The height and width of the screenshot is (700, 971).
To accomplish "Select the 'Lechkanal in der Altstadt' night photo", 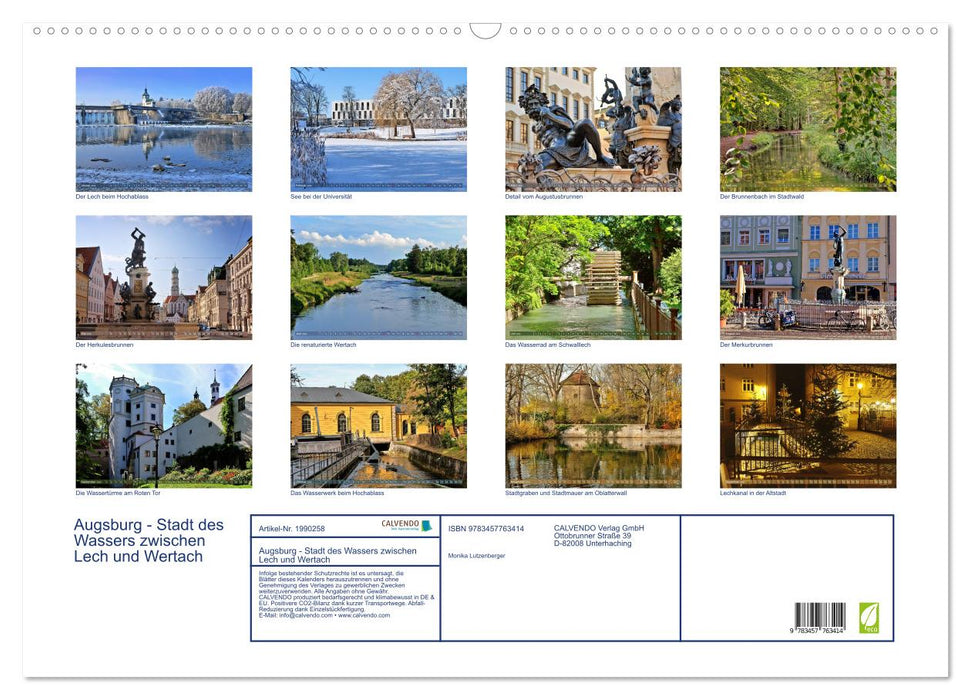I will (x=807, y=424).
